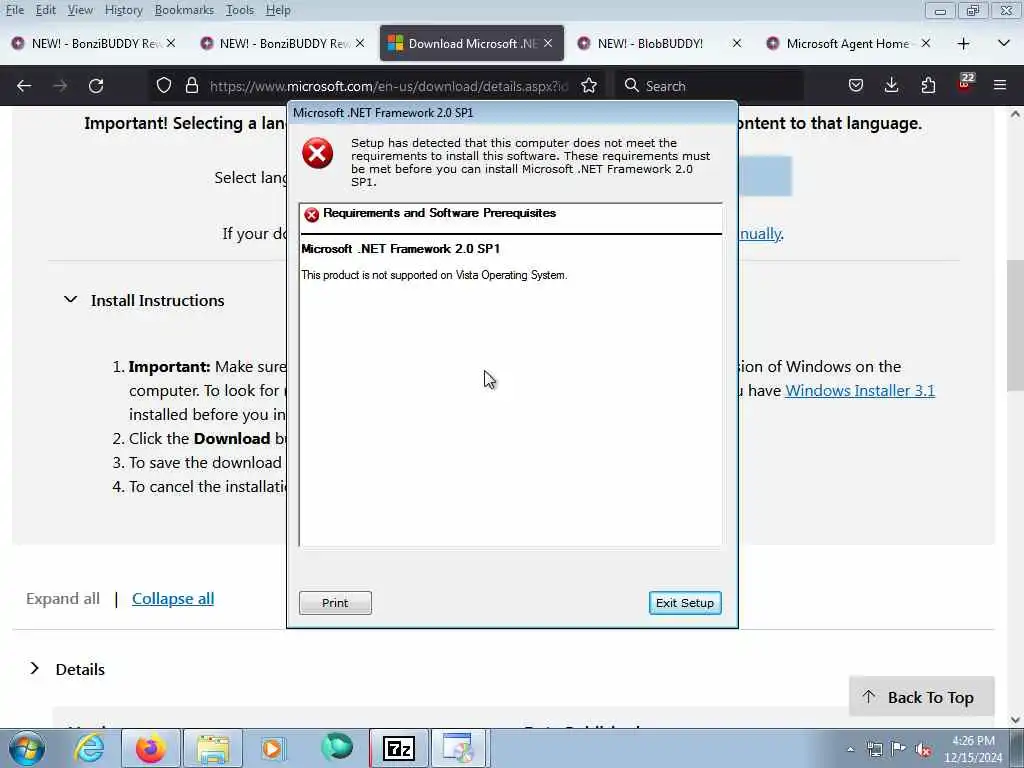Click the Print button in setup dialog
The image size is (1024, 768).
(x=335, y=603)
